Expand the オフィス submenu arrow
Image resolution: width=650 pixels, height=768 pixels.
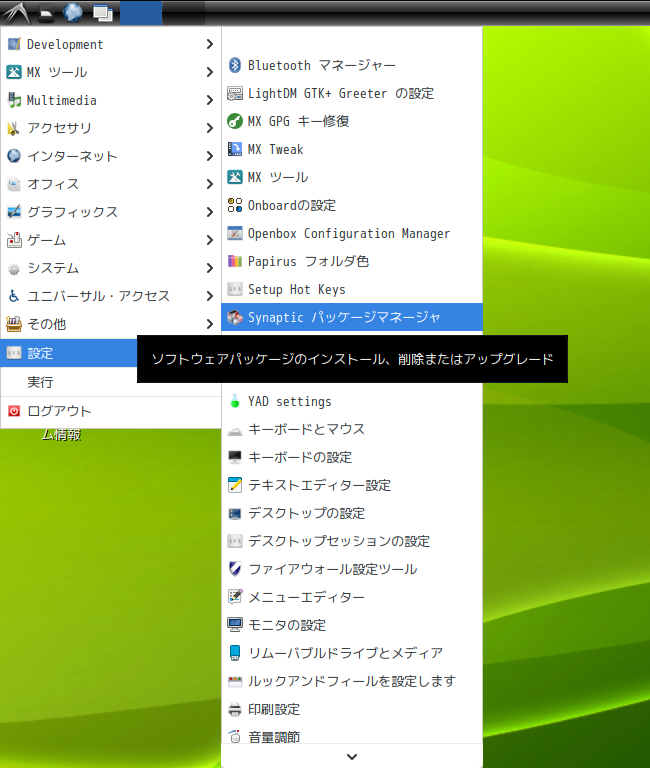pyautogui.click(x=210, y=184)
